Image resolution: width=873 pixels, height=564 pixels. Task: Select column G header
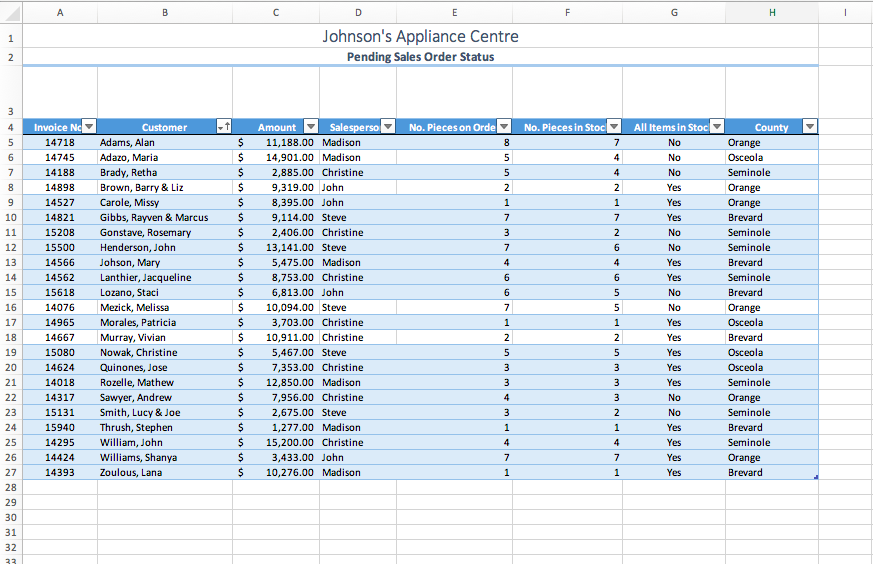pos(674,12)
